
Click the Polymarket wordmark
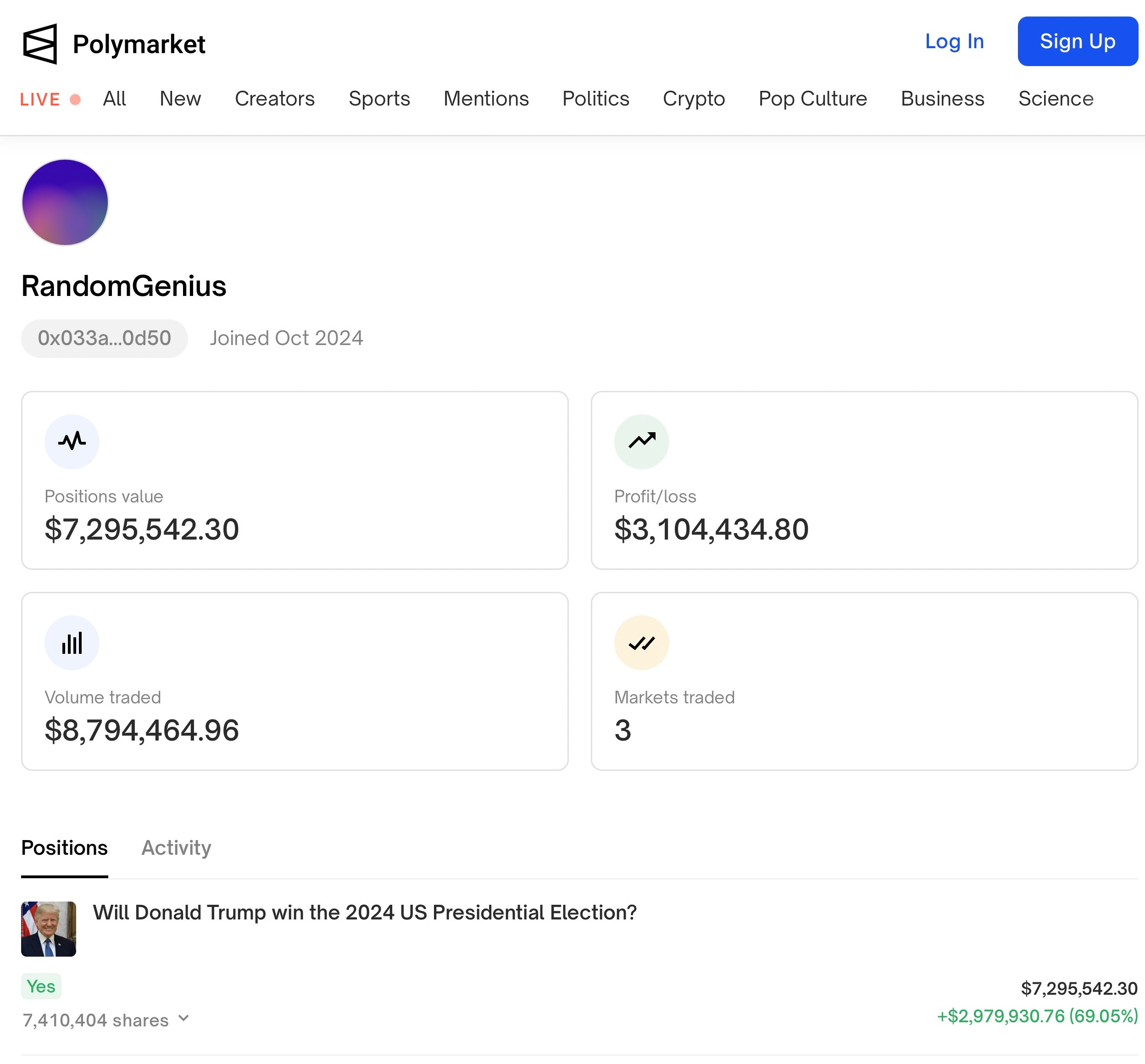[139, 45]
